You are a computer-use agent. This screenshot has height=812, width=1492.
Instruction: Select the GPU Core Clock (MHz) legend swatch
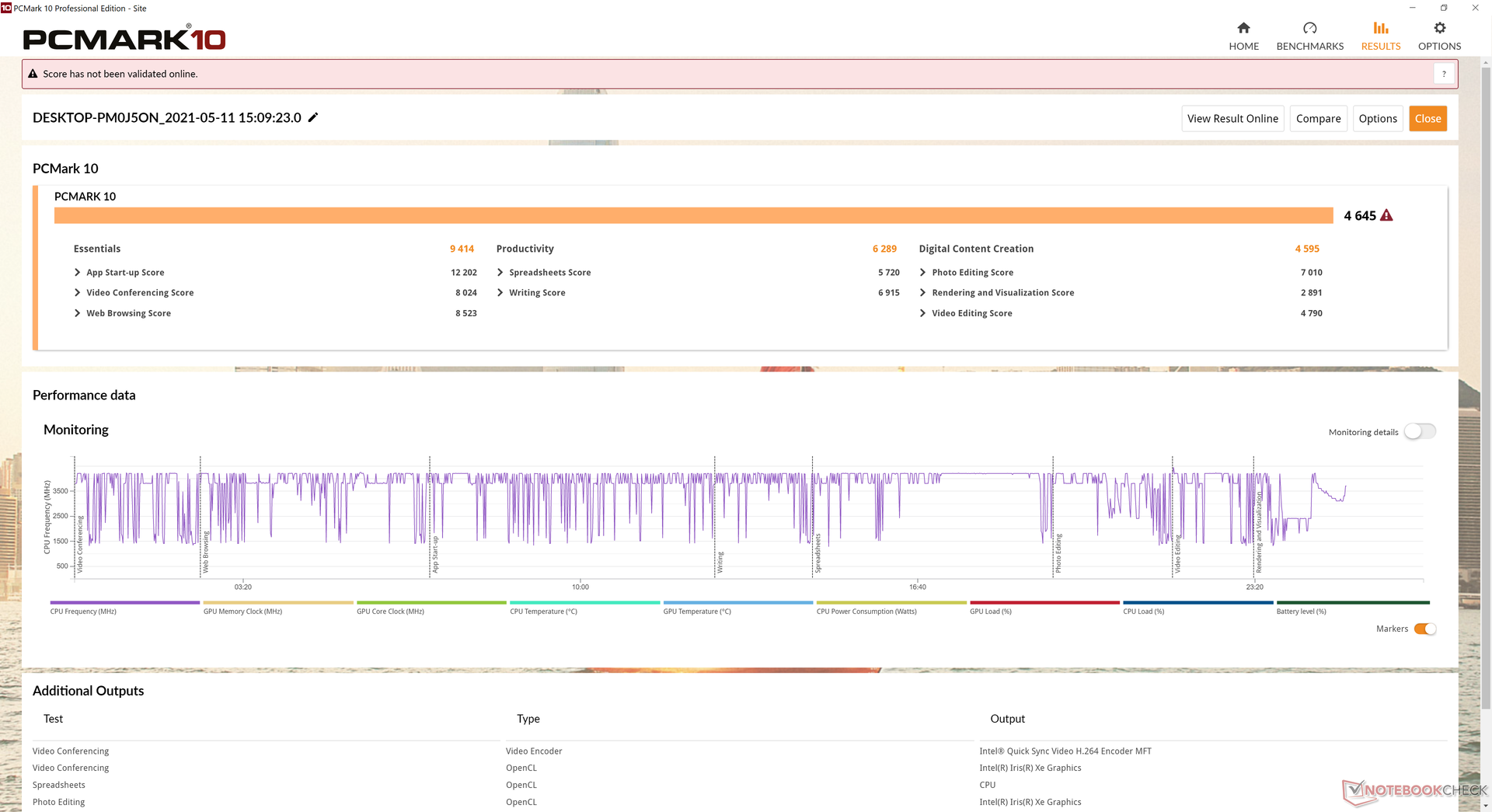click(431, 602)
